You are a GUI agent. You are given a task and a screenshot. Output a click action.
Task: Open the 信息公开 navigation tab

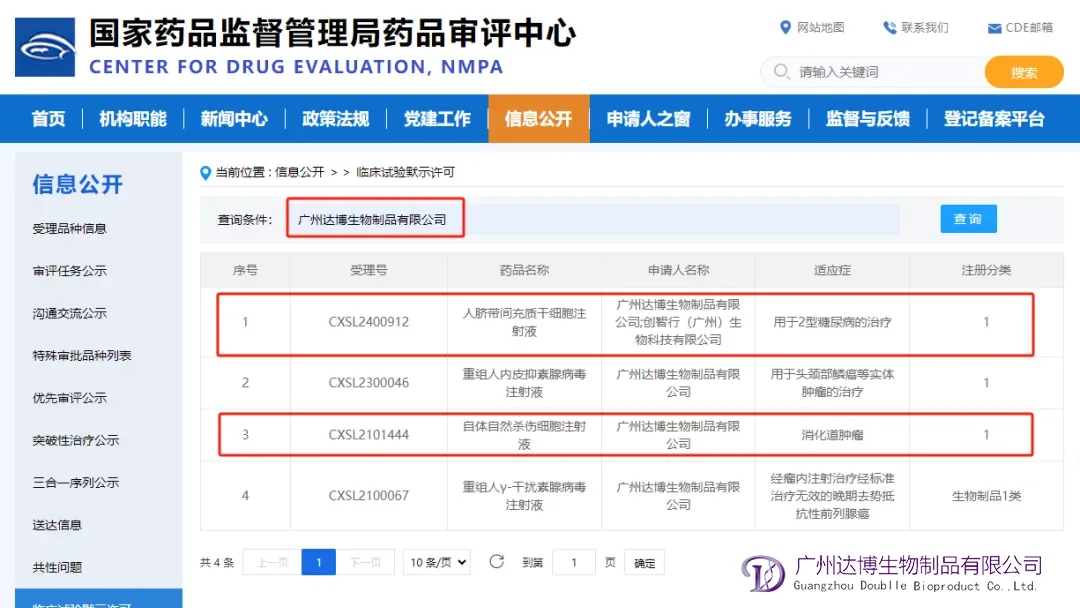(538, 119)
